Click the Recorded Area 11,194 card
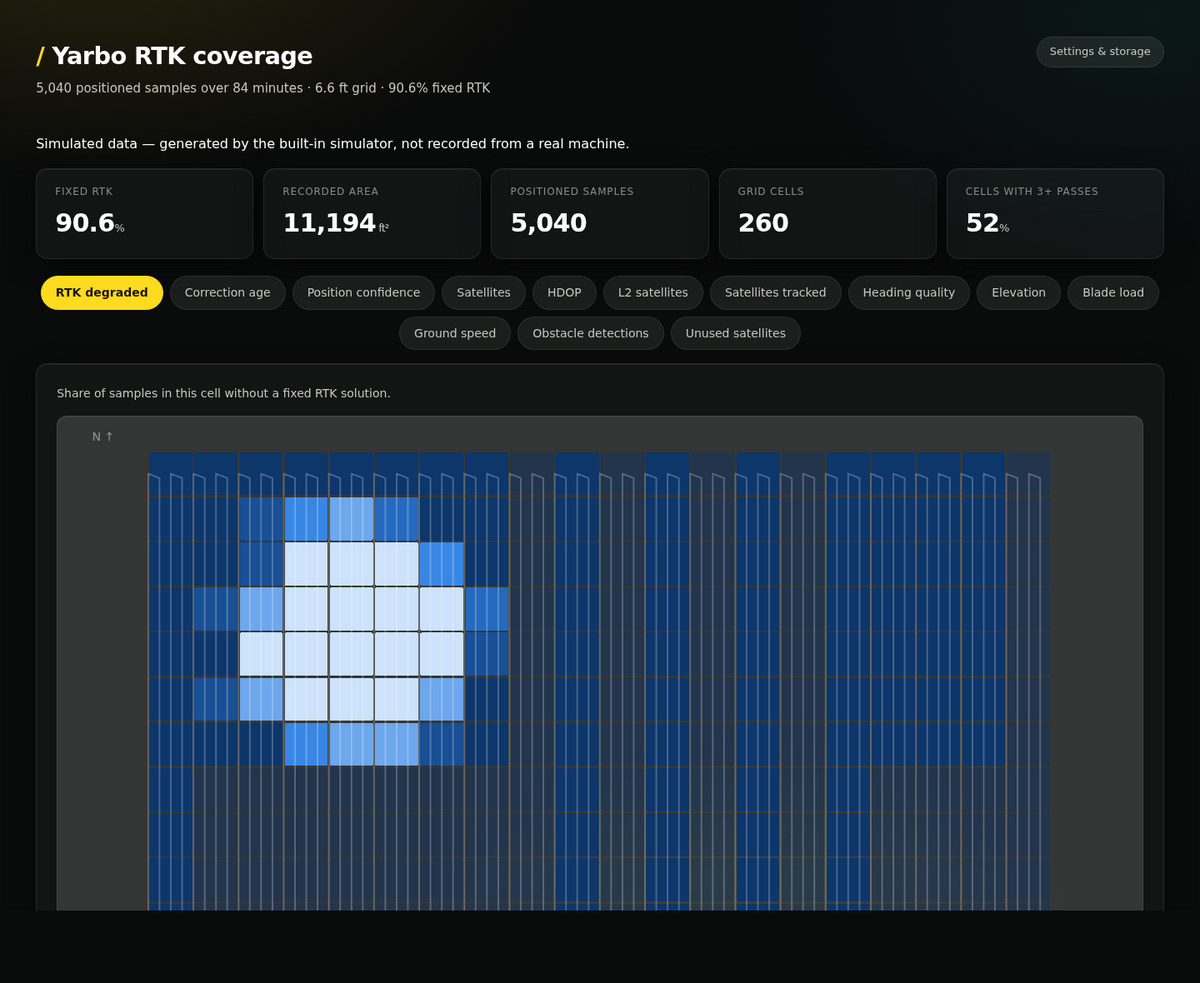The image size is (1200, 983). (372, 214)
